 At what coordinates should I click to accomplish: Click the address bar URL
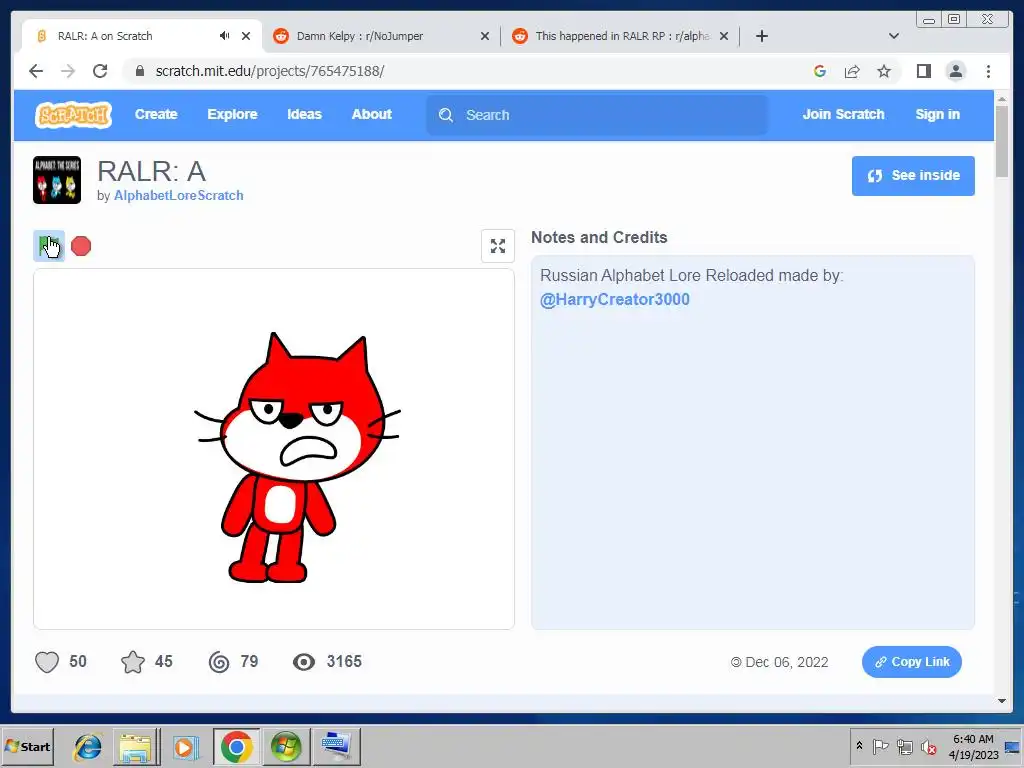[270, 71]
